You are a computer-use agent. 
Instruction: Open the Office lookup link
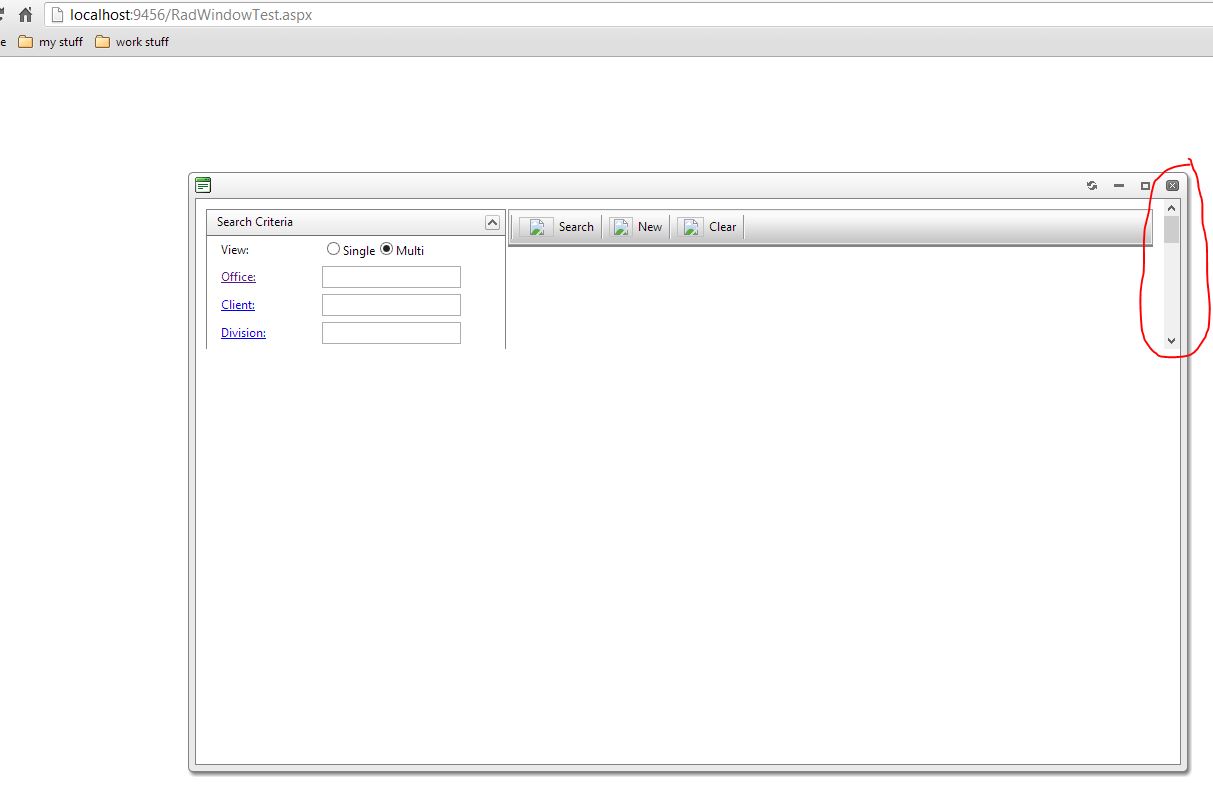(238, 277)
